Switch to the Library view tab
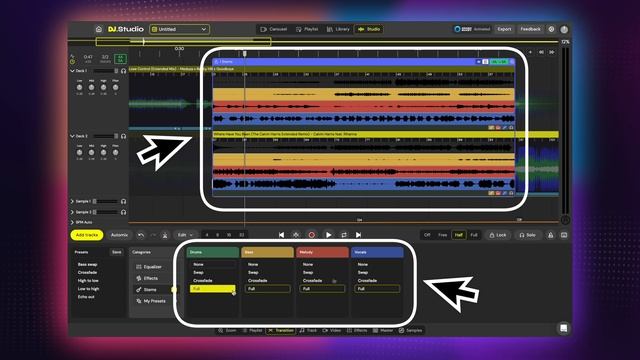Screen dimensions: 640x360 (x=338, y=29)
